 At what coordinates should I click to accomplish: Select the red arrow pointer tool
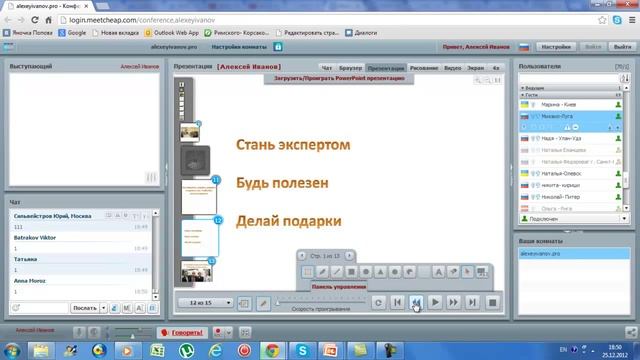[x=467, y=272]
